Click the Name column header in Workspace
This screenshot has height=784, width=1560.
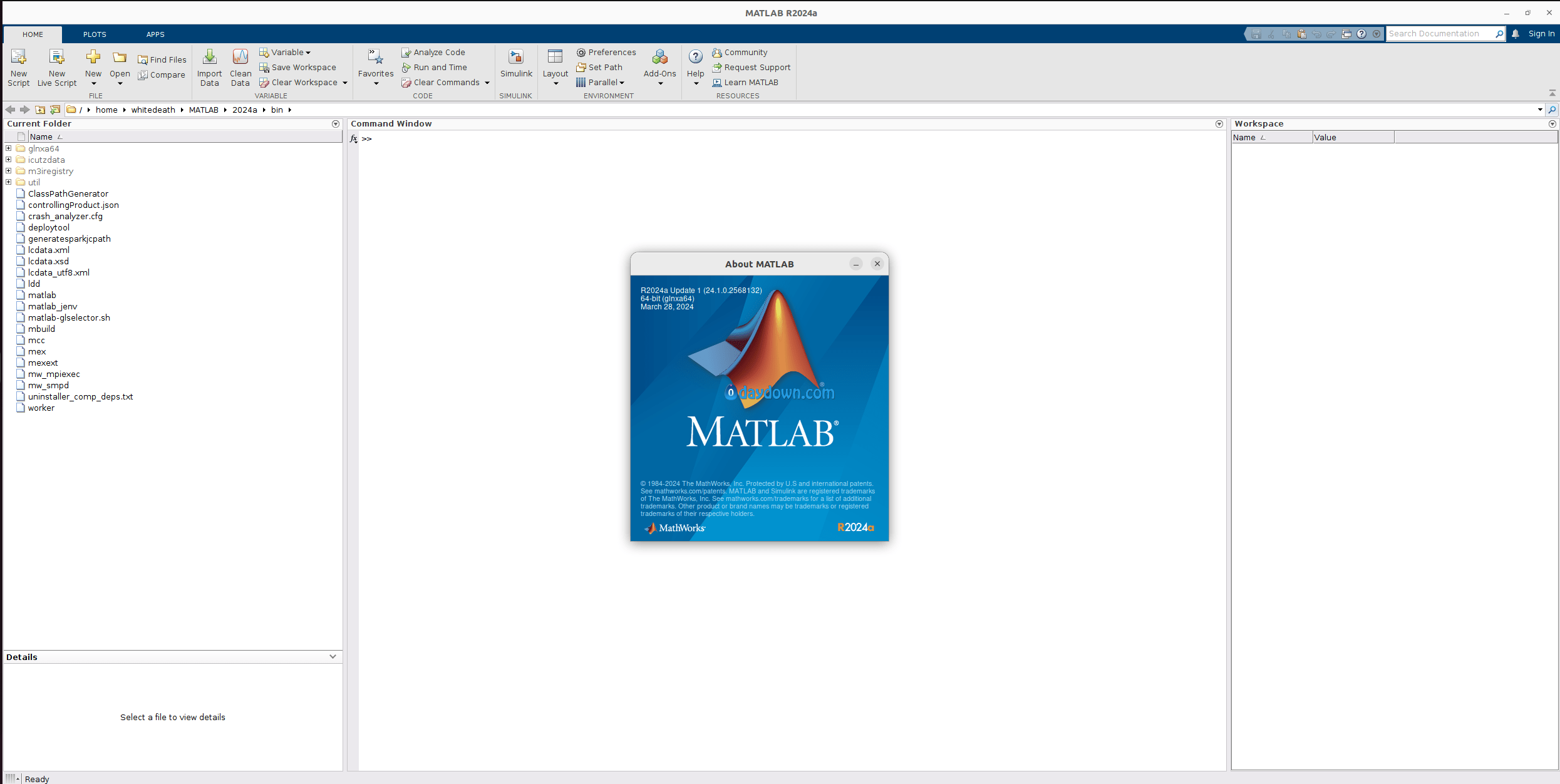[x=1272, y=137]
